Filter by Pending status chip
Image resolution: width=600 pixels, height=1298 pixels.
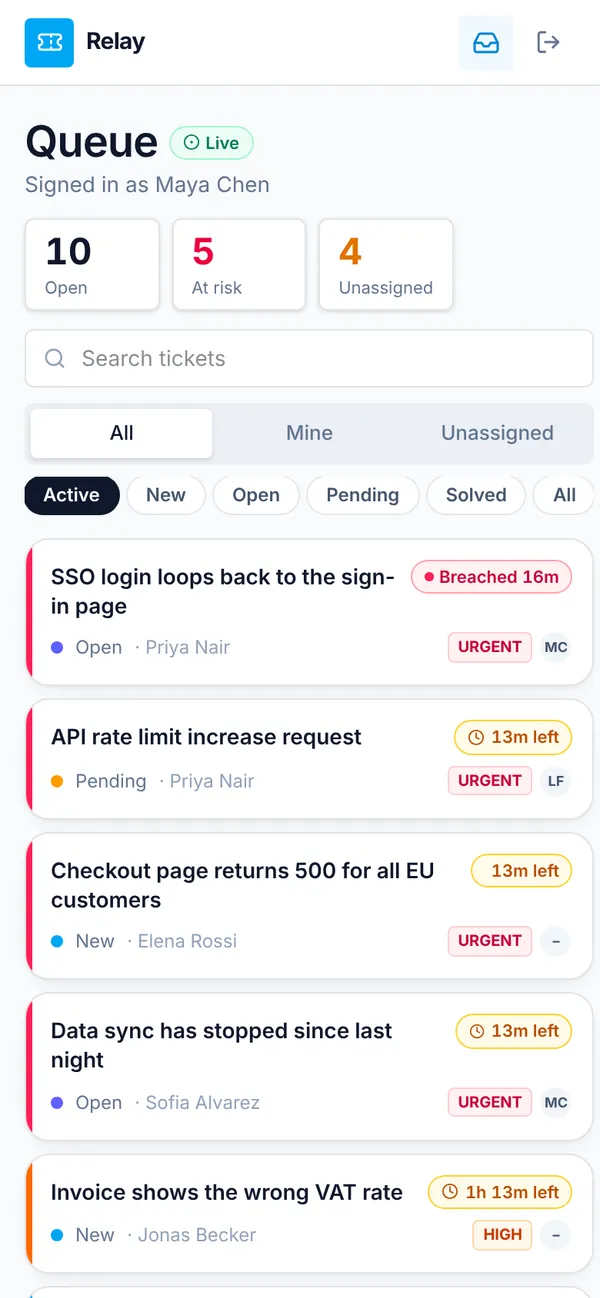362,495
